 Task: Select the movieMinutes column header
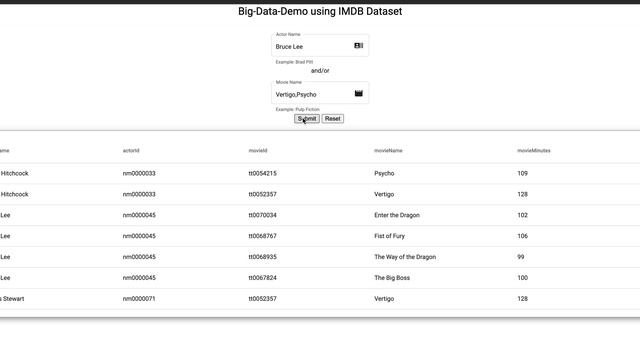point(534,151)
